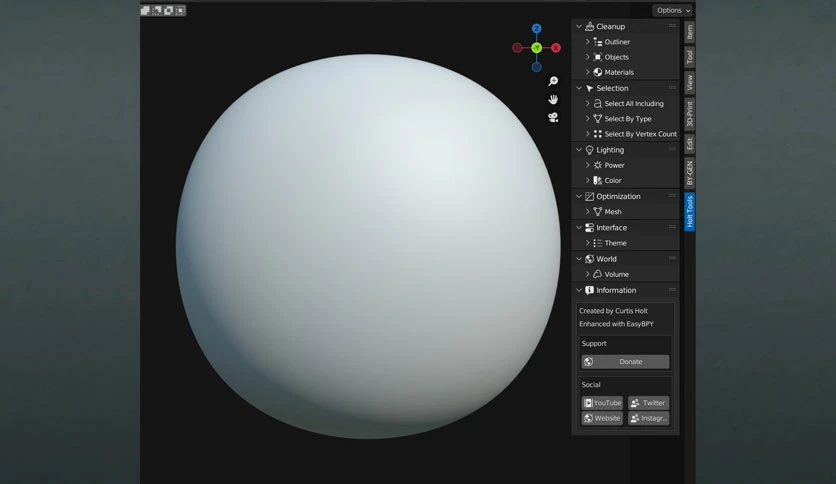Click the Information panel drag grip
This screenshot has width=836, height=484.
[x=672, y=289]
